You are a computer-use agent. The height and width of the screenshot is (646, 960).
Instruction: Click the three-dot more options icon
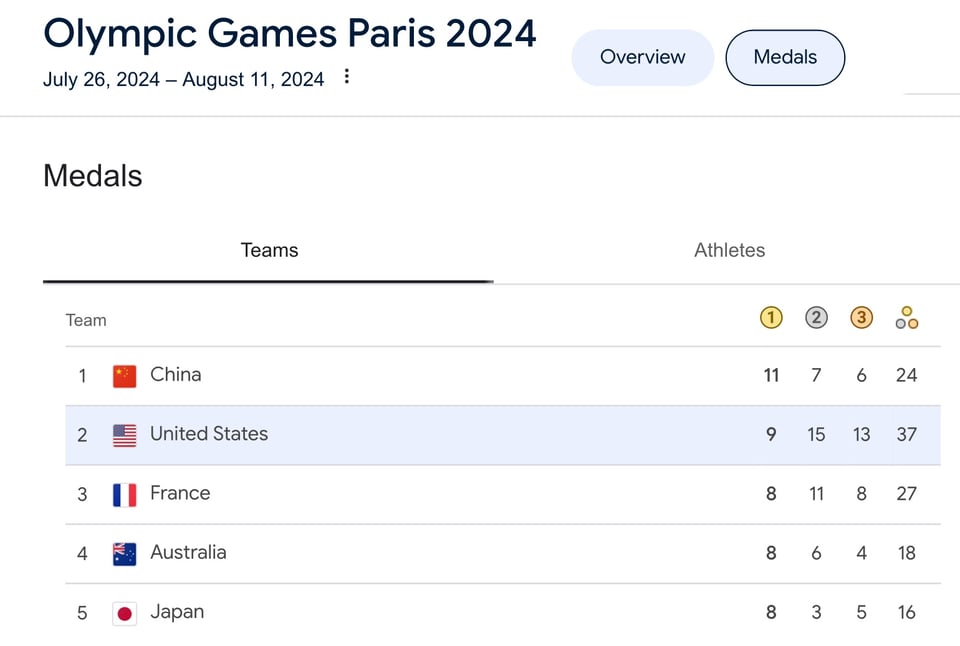click(x=347, y=77)
